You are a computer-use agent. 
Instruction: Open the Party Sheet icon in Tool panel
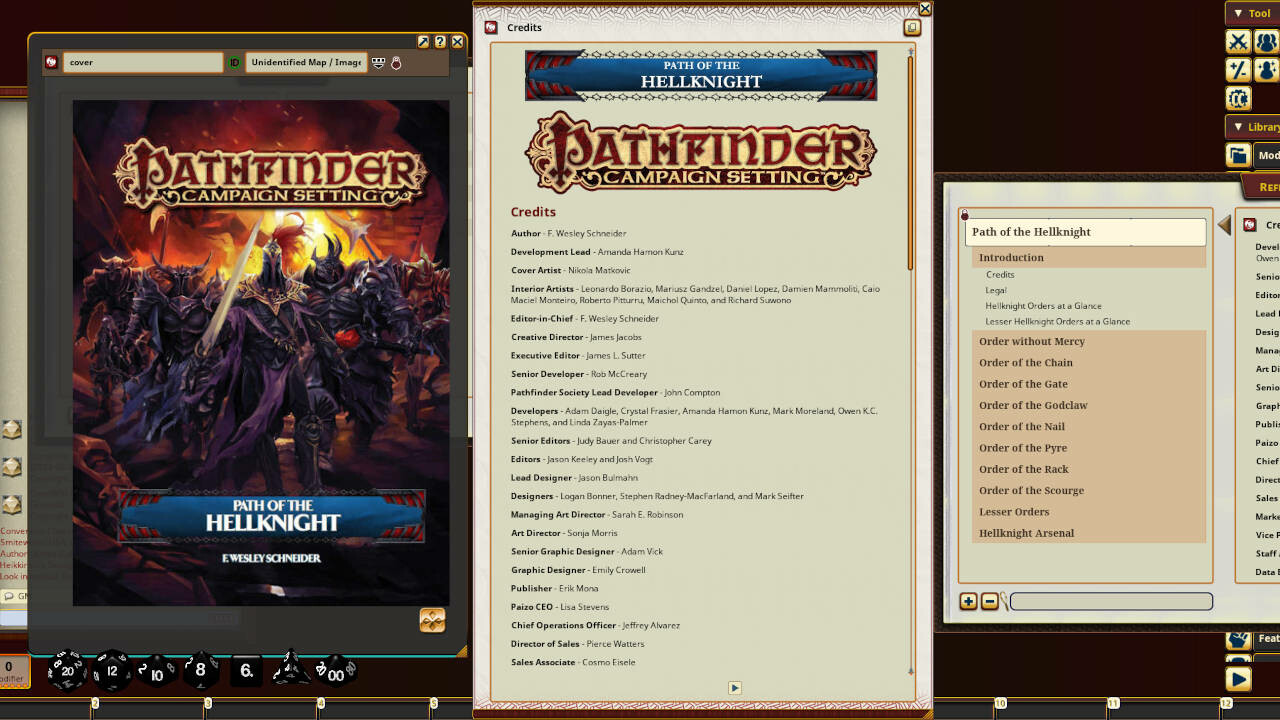pyautogui.click(x=1266, y=41)
